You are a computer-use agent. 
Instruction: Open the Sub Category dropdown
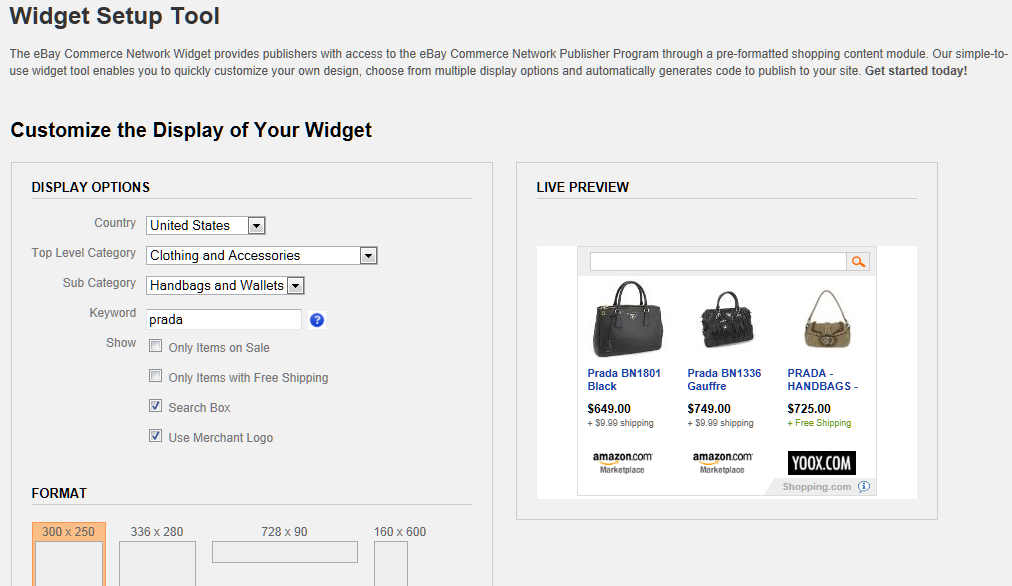click(x=295, y=286)
